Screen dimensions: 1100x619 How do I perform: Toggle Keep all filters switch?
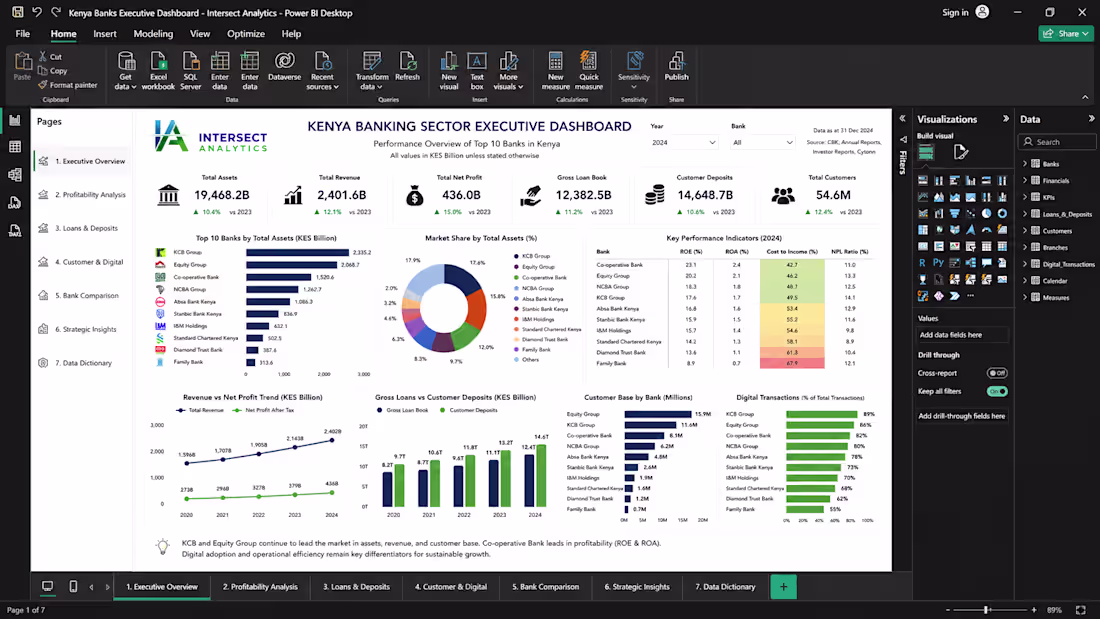(997, 392)
